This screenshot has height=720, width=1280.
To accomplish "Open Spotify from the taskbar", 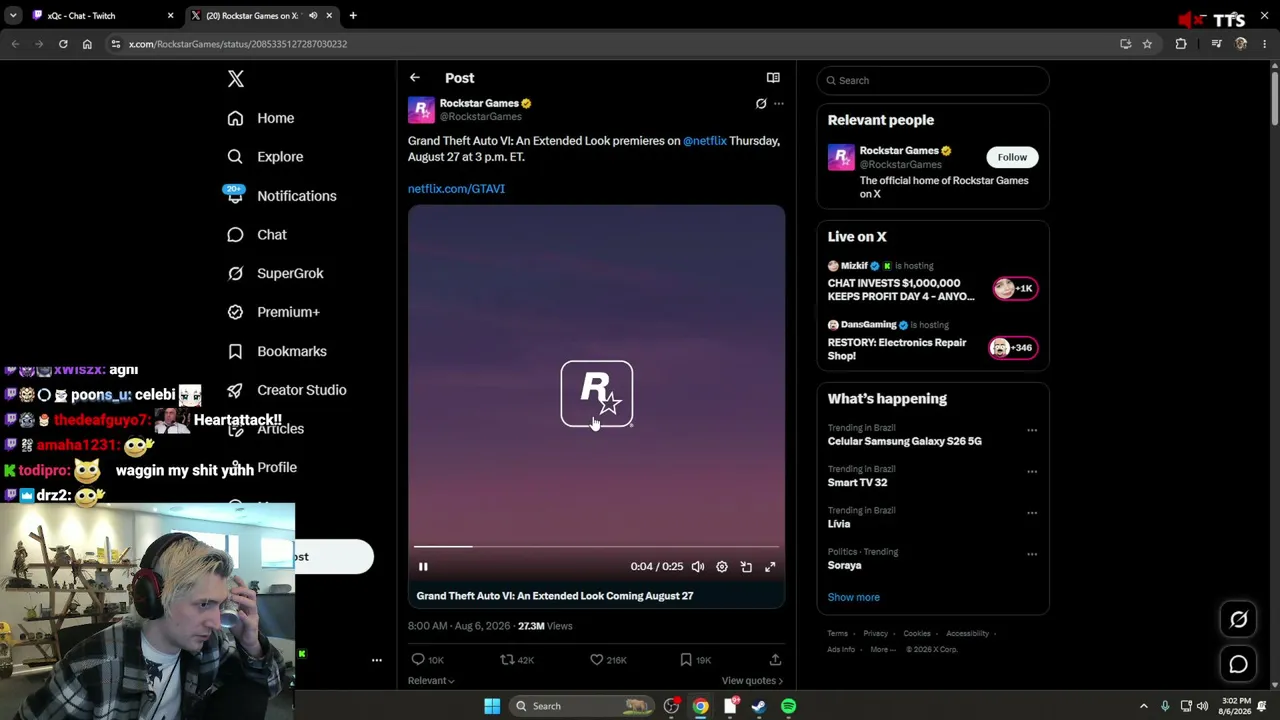I will [x=789, y=707].
